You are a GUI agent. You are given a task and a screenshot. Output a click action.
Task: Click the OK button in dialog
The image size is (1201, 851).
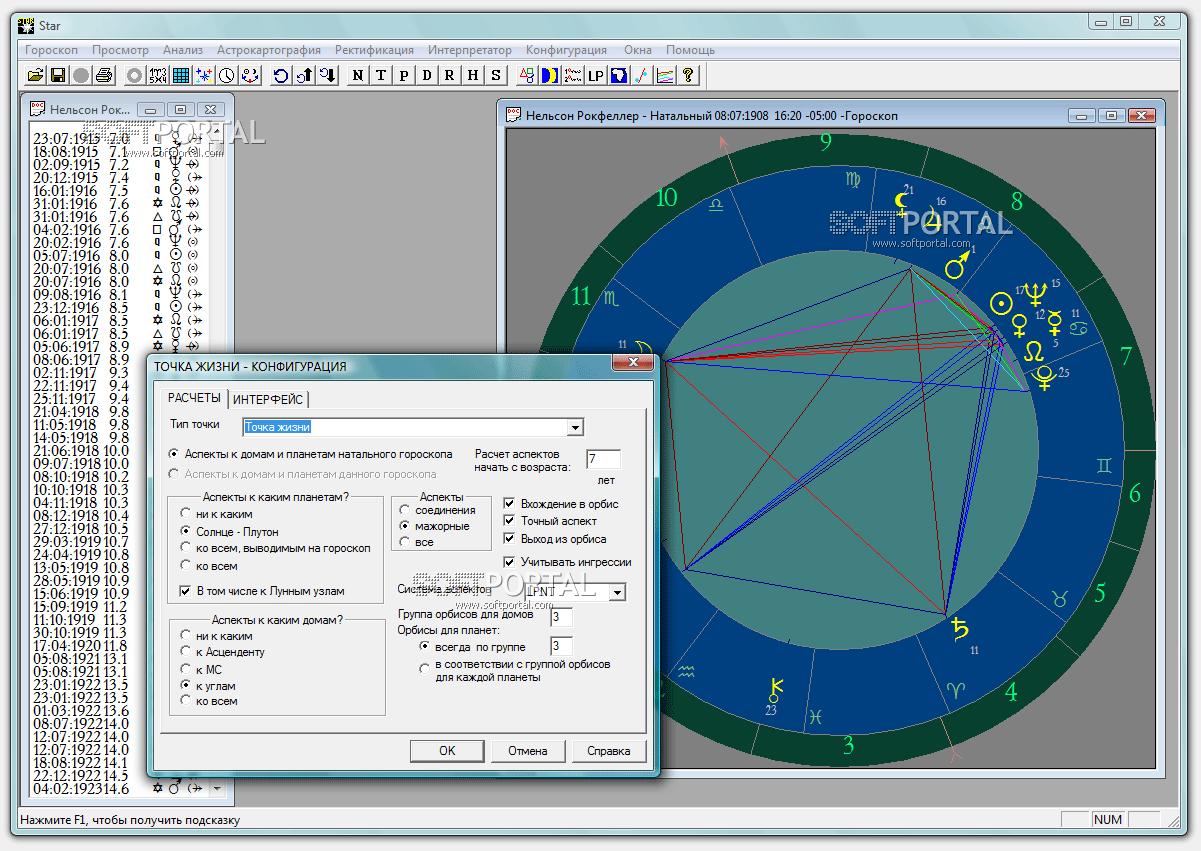[x=447, y=751]
